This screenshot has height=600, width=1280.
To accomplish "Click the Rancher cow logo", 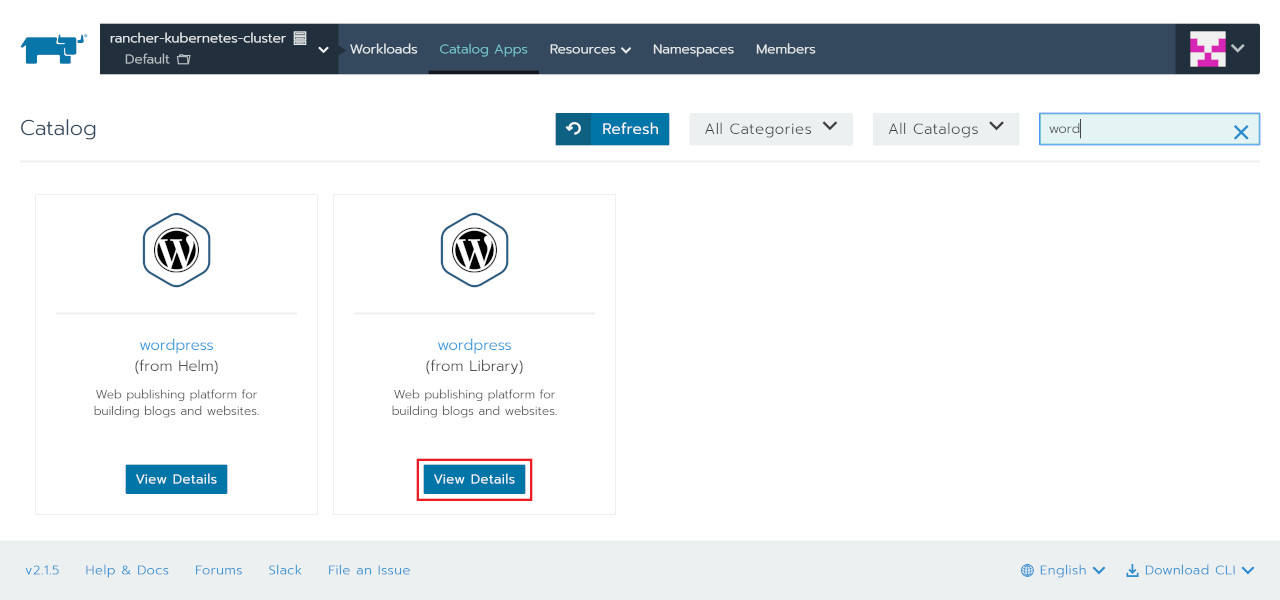I will pyautogui.click(x=54, y=49).
